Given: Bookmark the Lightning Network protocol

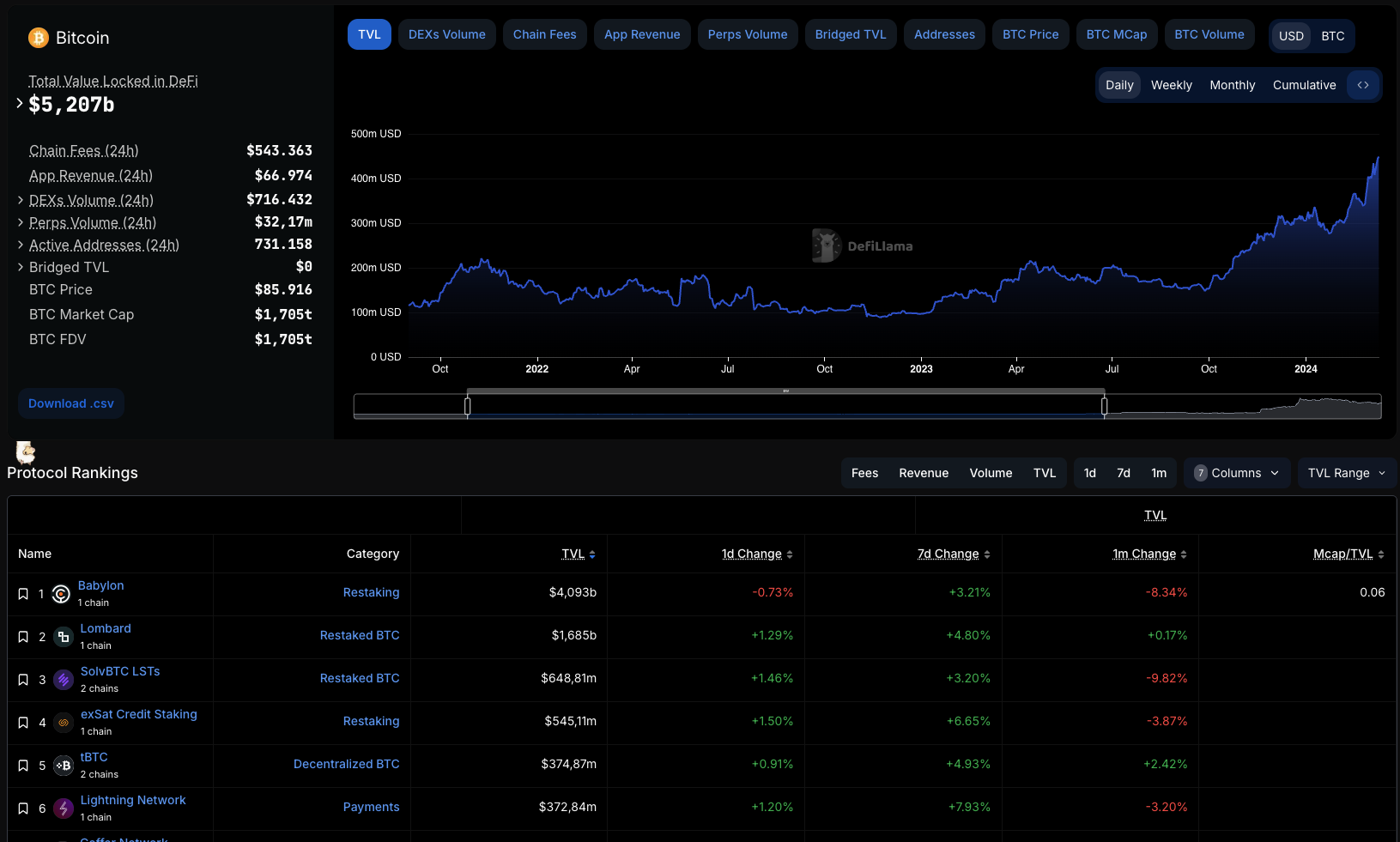Looking at the screenshot, I should (x=23, y=809).
